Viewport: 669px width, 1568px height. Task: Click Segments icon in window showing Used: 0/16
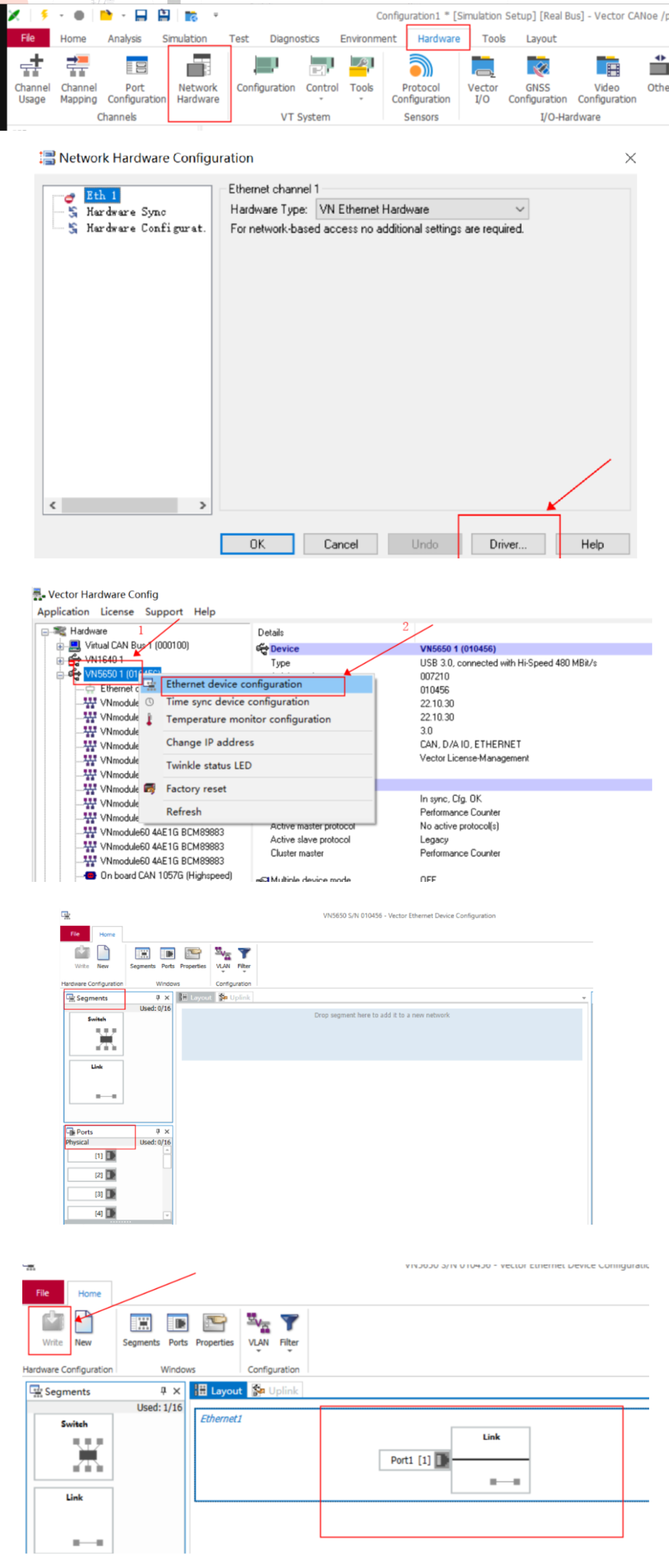point(142,957)
